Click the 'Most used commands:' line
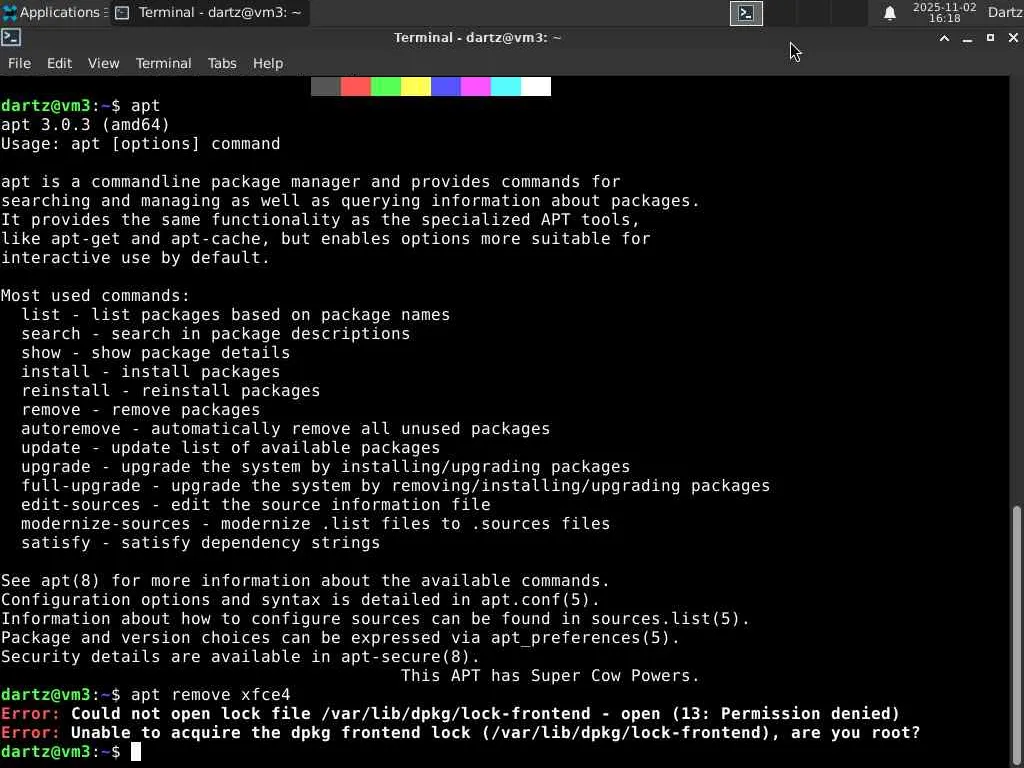This screenshot has width=1024, height=768. point(95,296)
